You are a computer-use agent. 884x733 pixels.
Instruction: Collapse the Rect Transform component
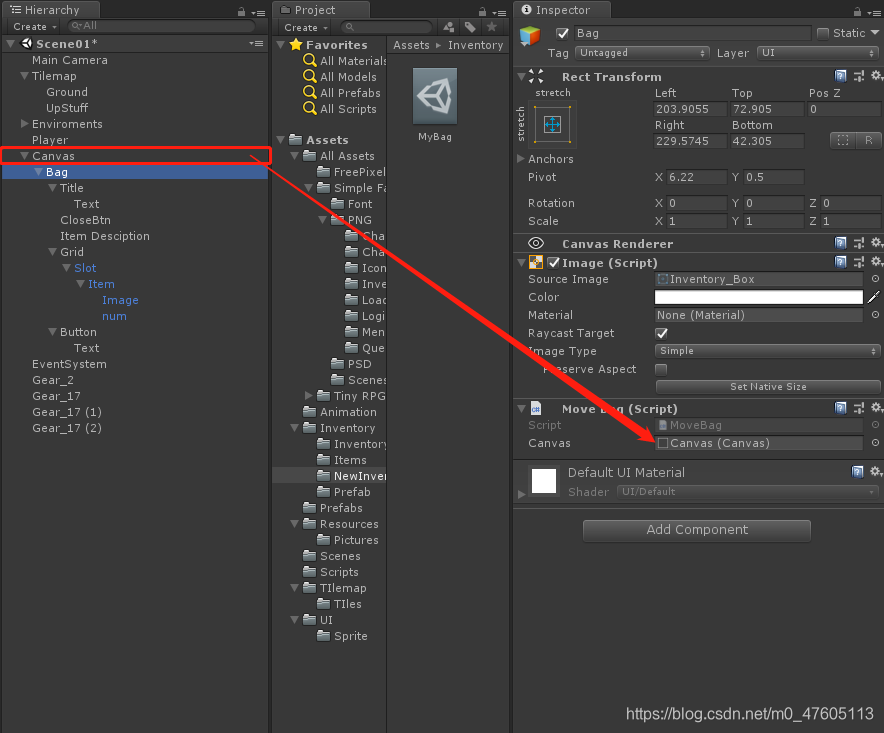pos(521,76)
